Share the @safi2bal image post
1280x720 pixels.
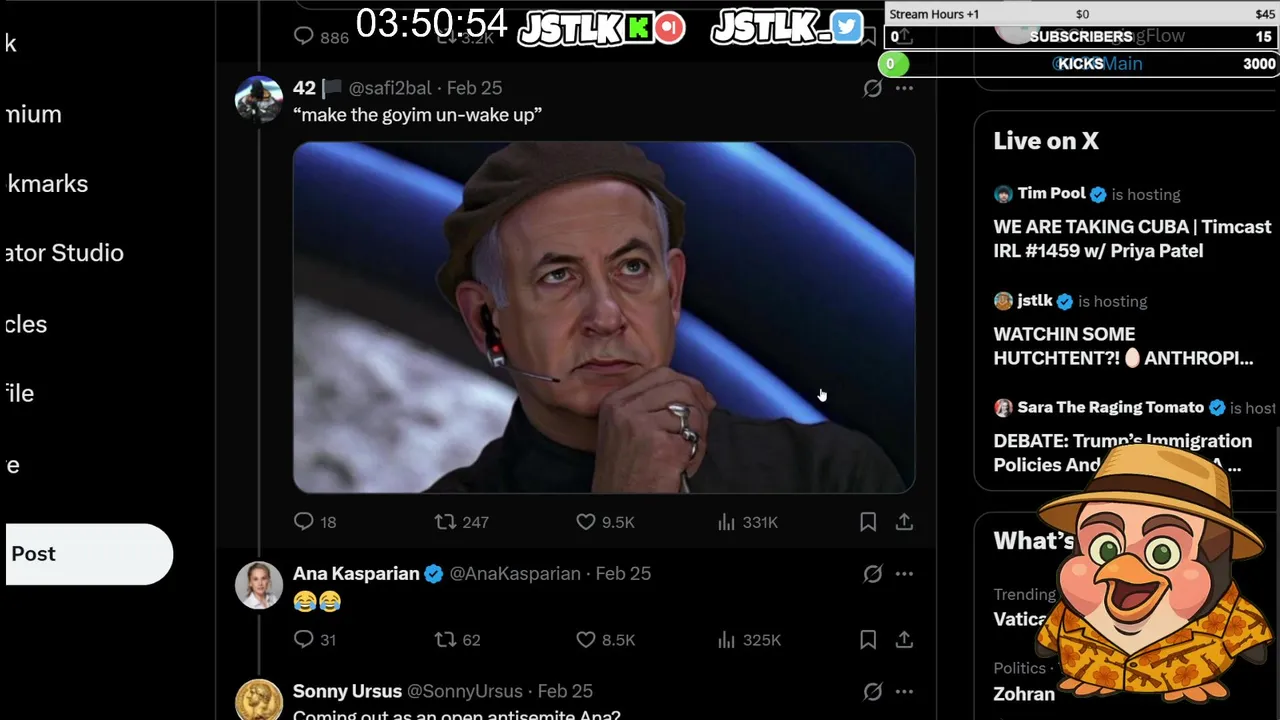(904, 522)
